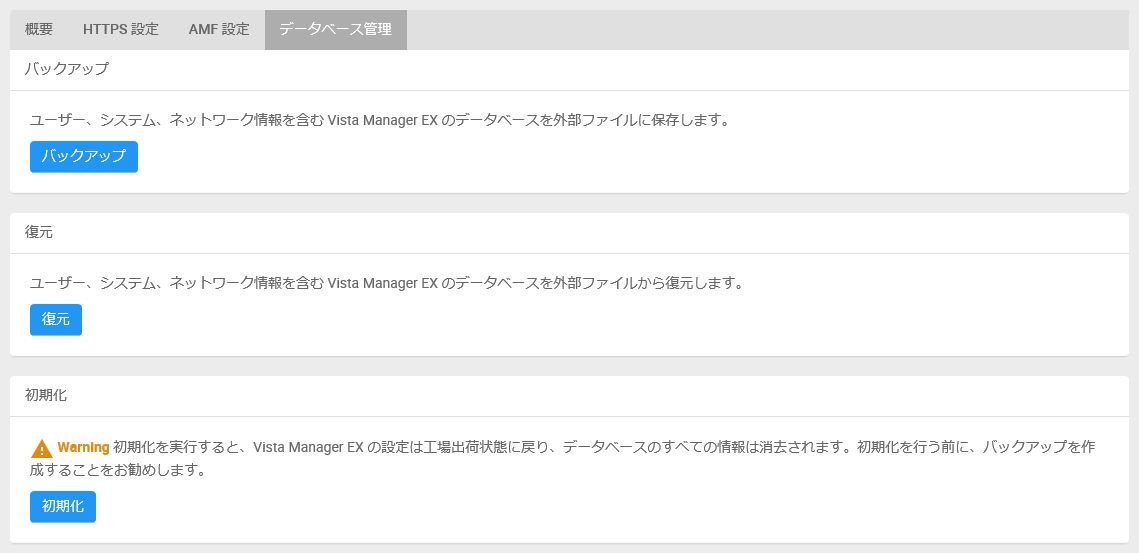Click the blue 復元 button
1139x553 pixels.
point(56,320)
